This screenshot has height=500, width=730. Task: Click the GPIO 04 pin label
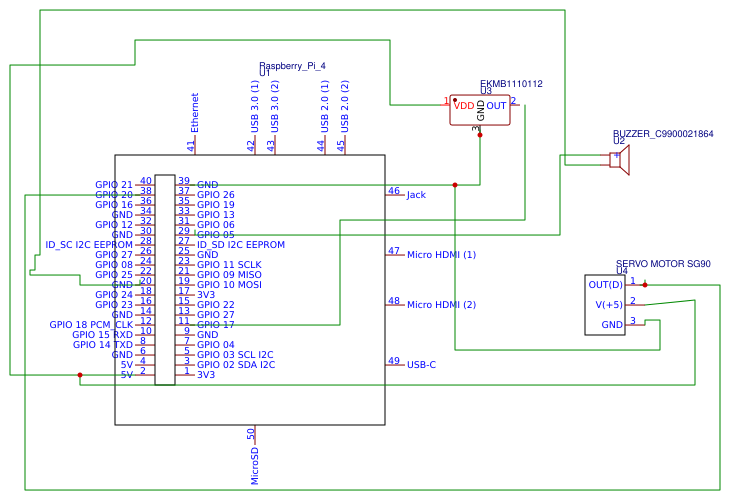coord(216,345)
